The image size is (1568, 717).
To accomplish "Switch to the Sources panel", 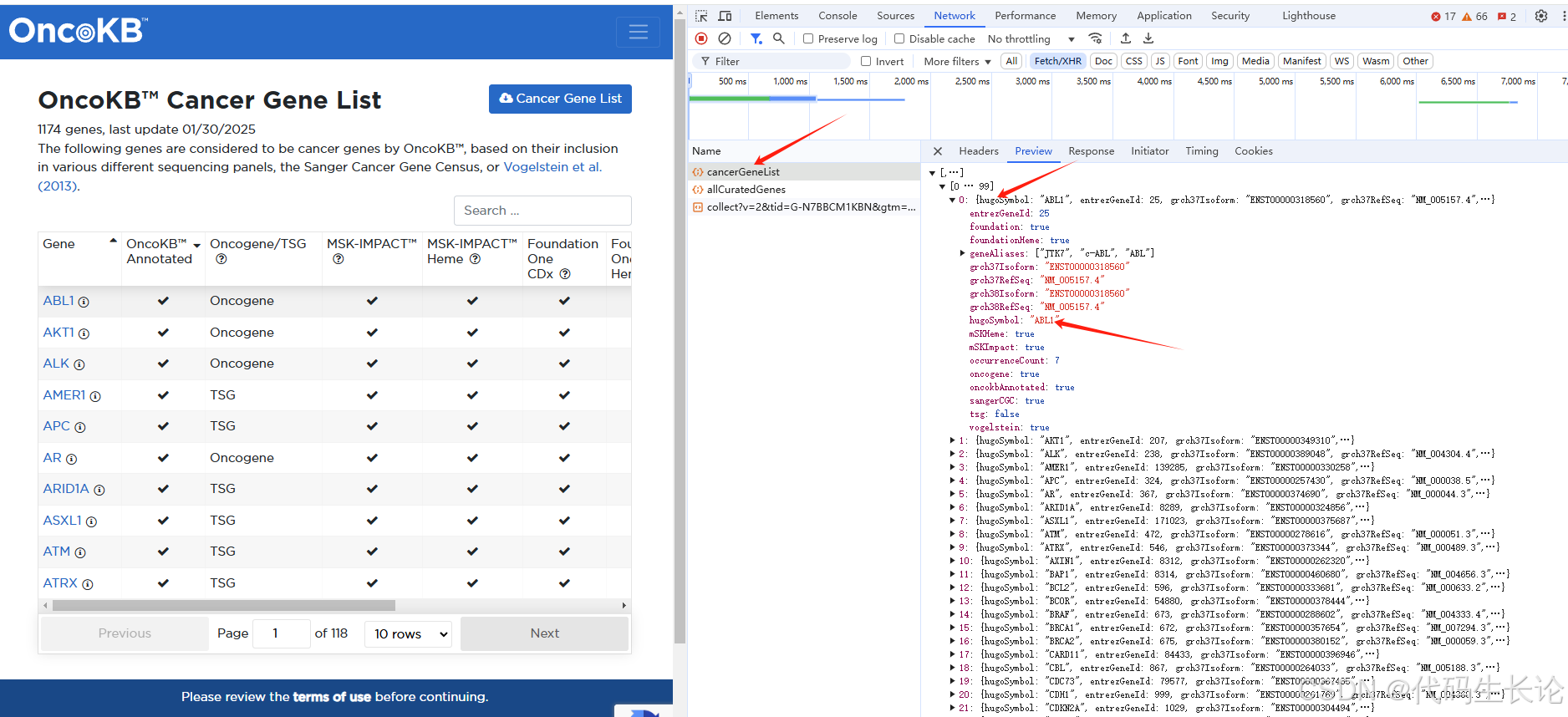I will click(x=895, y=16).
